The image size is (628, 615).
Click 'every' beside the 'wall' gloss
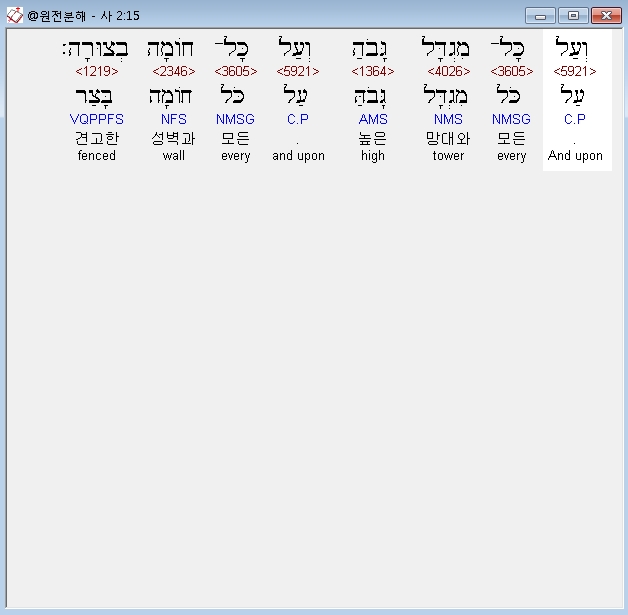[236, 156]
